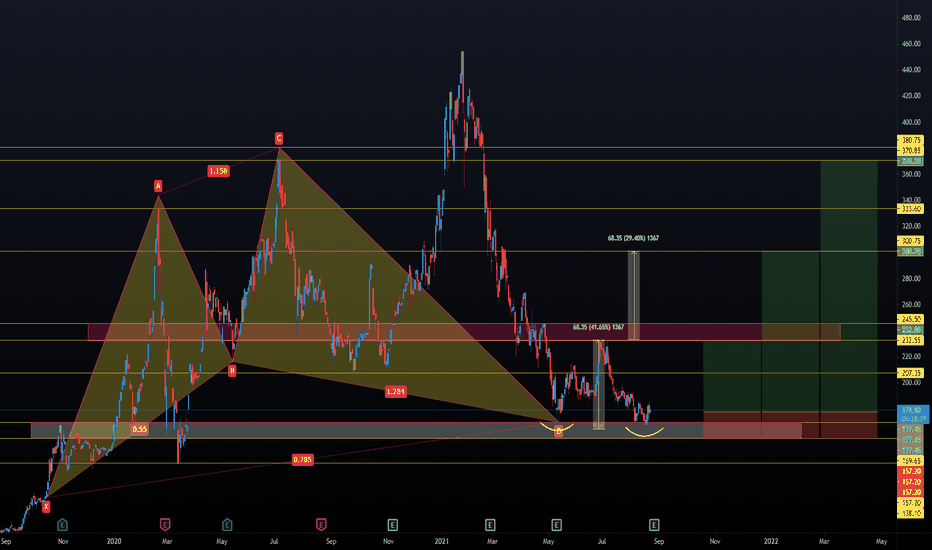Select the 29.40% price range measurement label
932x550 pixels.
(633, 238)
